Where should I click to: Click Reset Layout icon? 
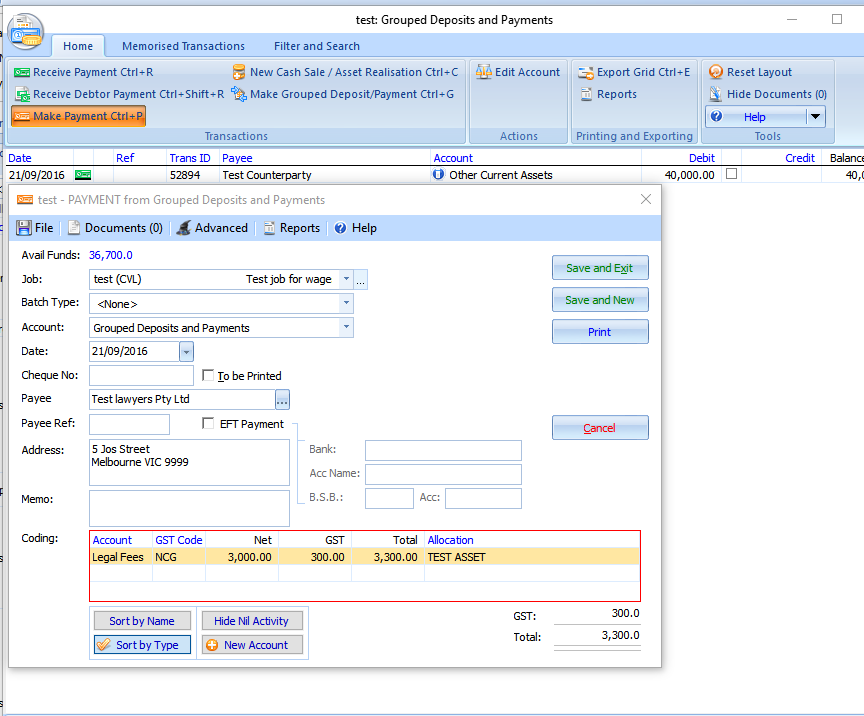pyautogui.click(x=716, y=73)
